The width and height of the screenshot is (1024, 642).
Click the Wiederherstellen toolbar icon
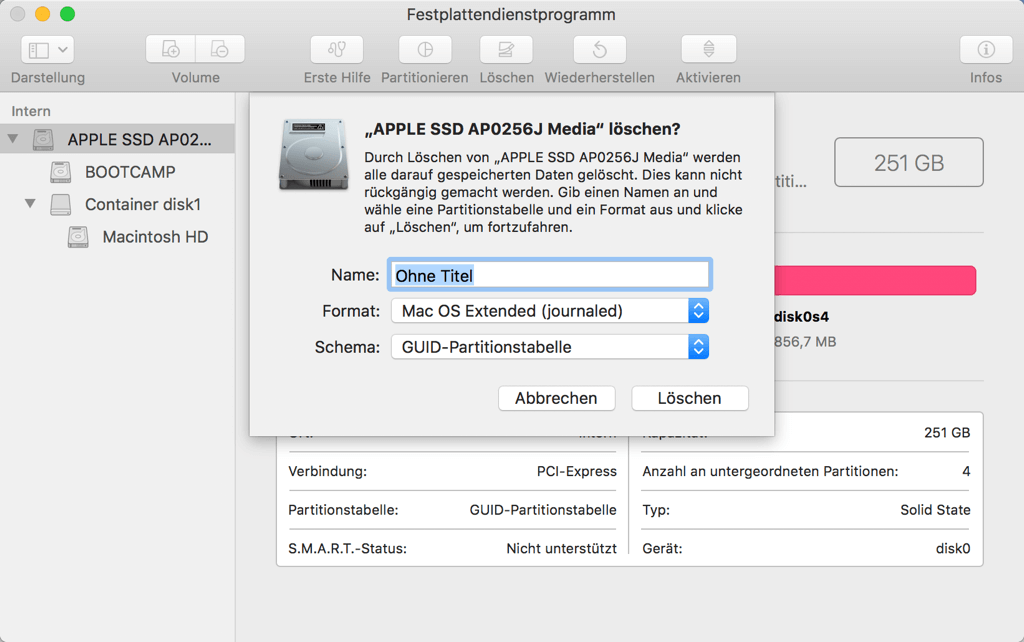coord(600,50)
